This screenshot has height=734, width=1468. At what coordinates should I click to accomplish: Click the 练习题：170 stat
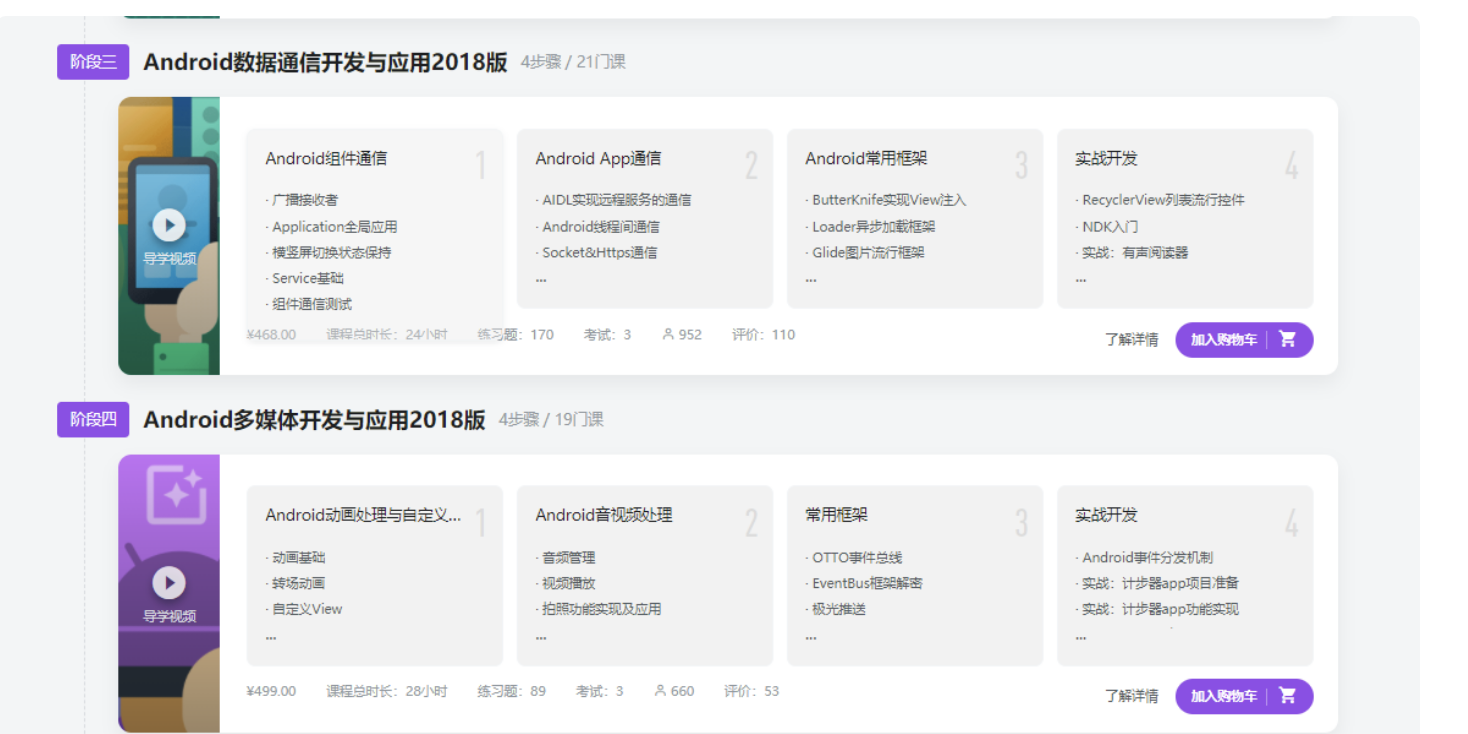[515, 335]
